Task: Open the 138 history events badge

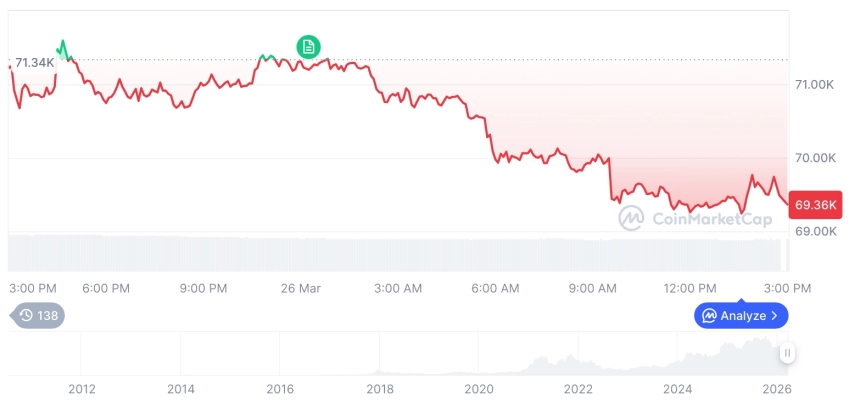Action: click(x=38, y=315)
